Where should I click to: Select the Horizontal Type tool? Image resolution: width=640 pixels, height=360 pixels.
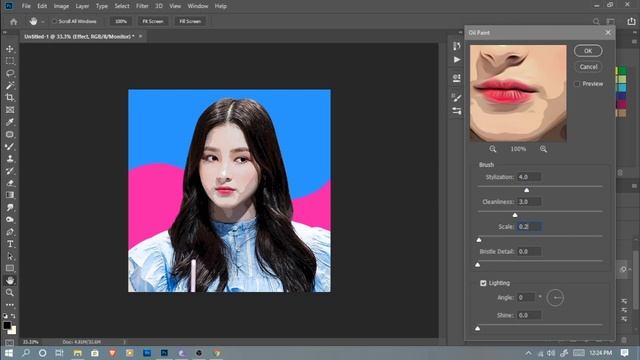(x=10, y=244)
